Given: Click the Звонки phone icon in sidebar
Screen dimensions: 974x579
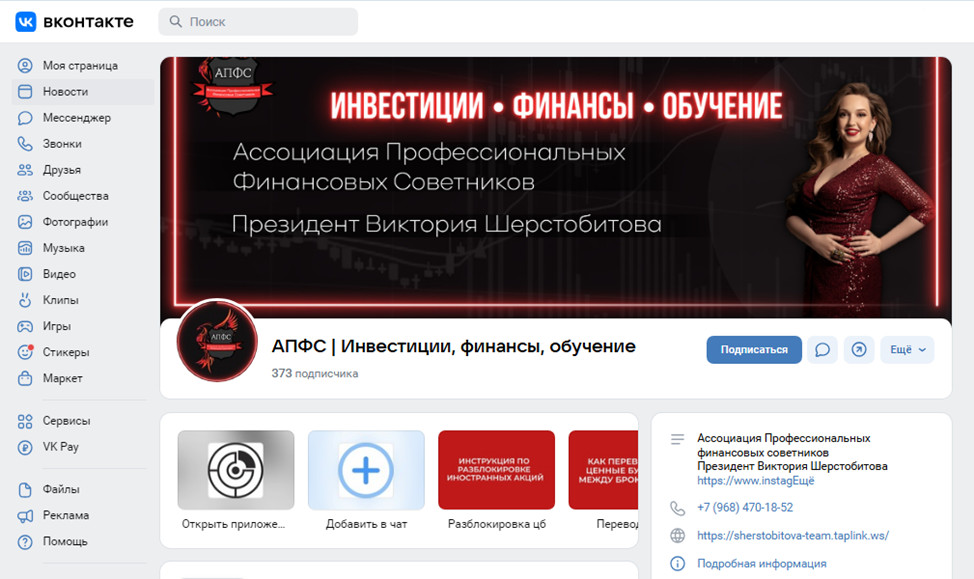Looking at the screenshot, I should pos(25,144).
